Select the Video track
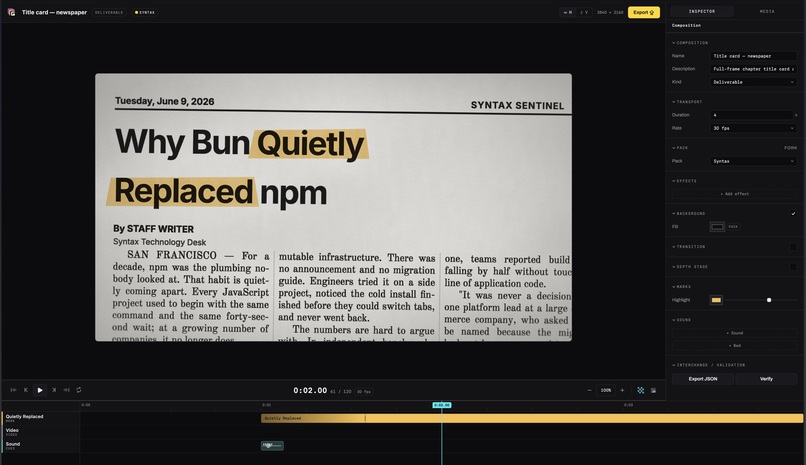This screenshot has width=806, height=465. 41,432
